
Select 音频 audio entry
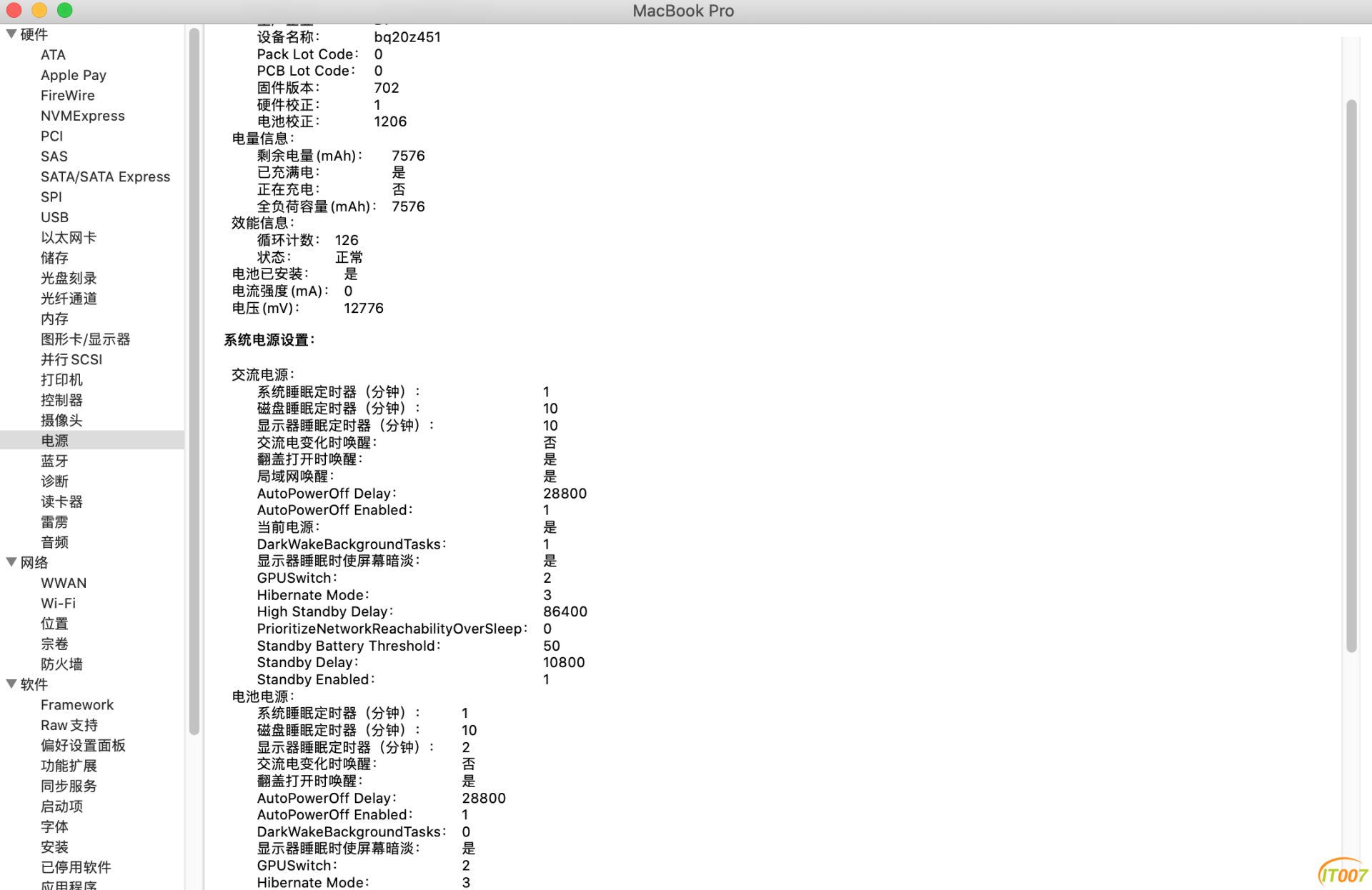(x=54, y=542)
